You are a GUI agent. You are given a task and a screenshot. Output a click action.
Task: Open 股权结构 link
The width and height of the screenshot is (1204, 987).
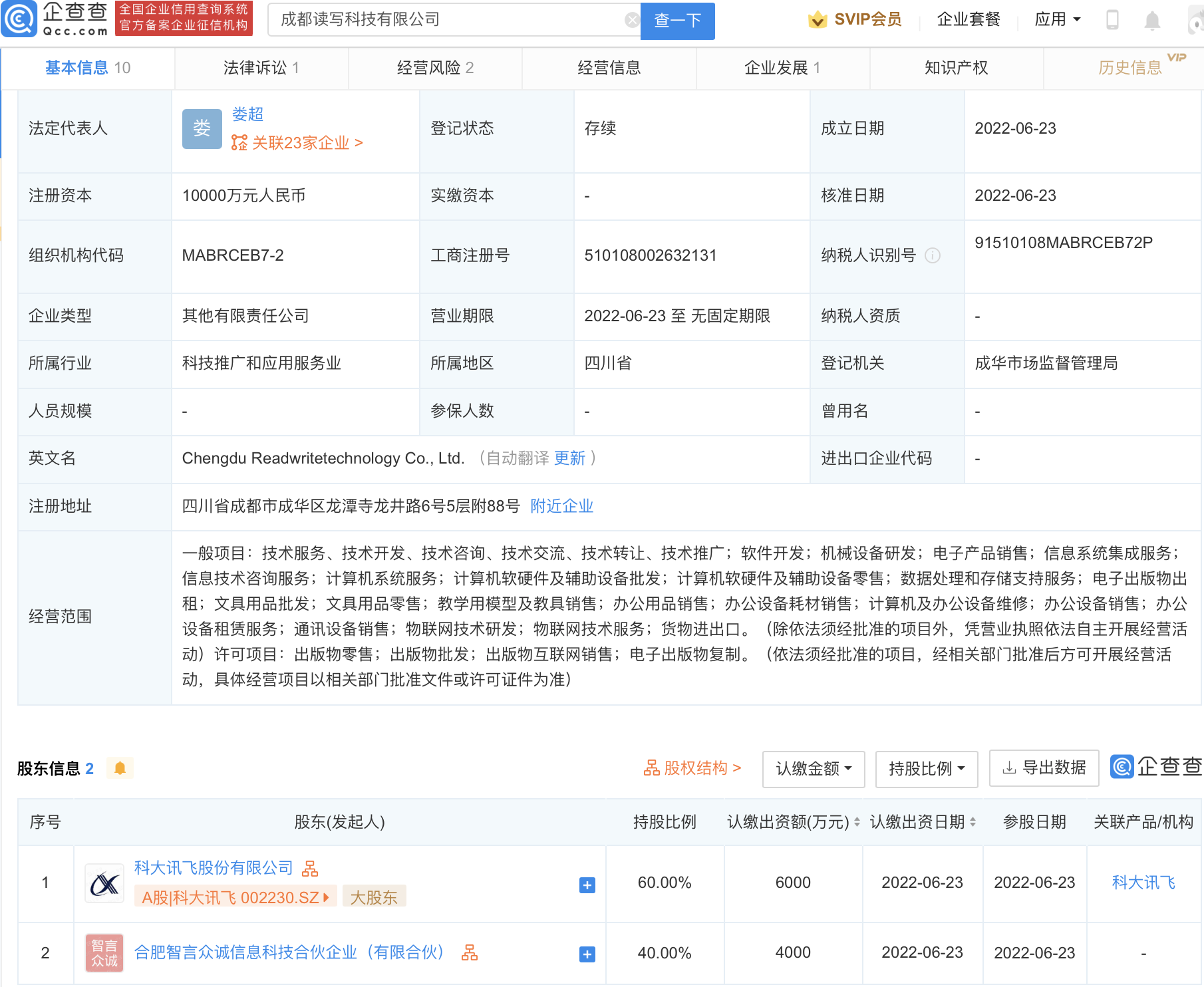click(x=692, y=768)
